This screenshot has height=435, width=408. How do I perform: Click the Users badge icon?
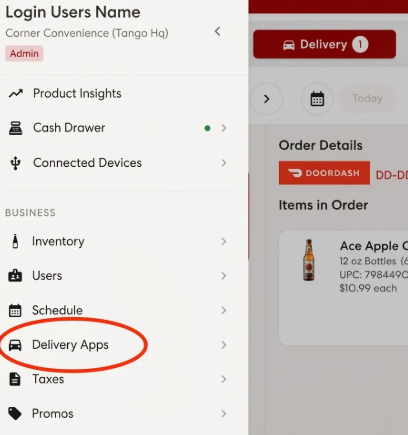pos(15,276)
